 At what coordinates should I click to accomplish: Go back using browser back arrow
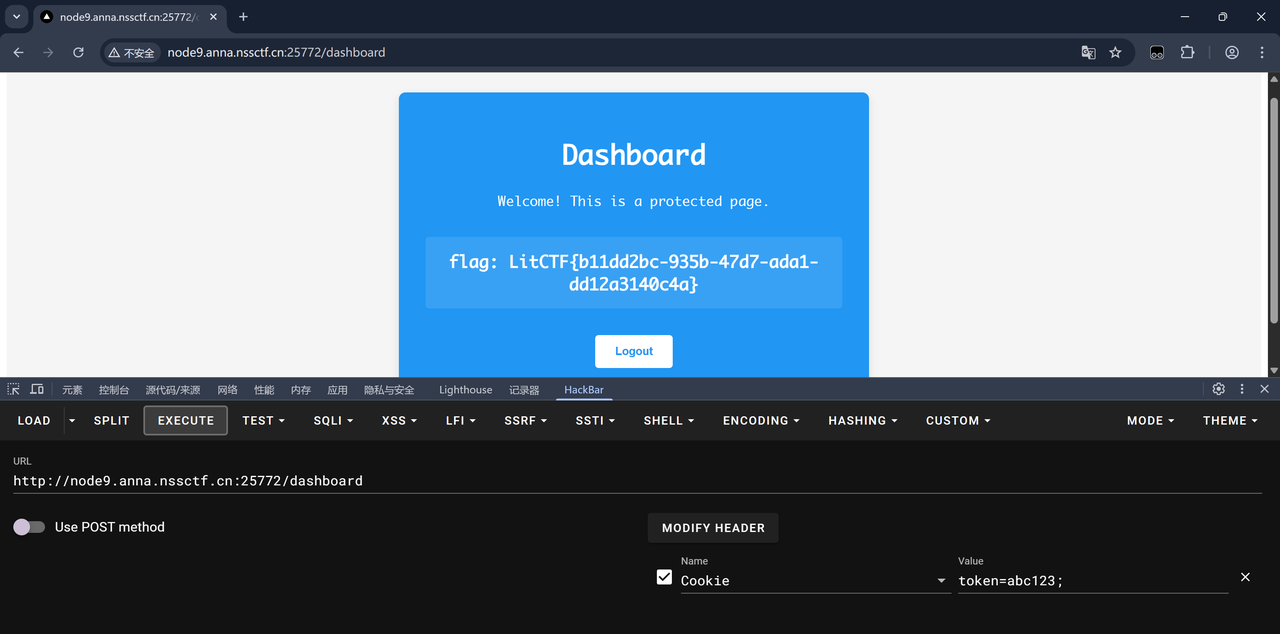click(18, 52)
